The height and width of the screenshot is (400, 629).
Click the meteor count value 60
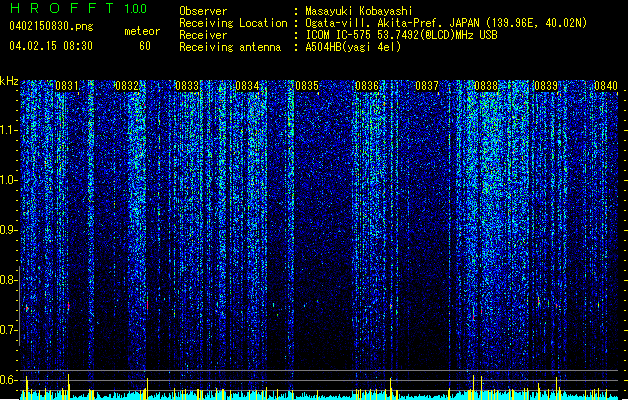[145, 46]
